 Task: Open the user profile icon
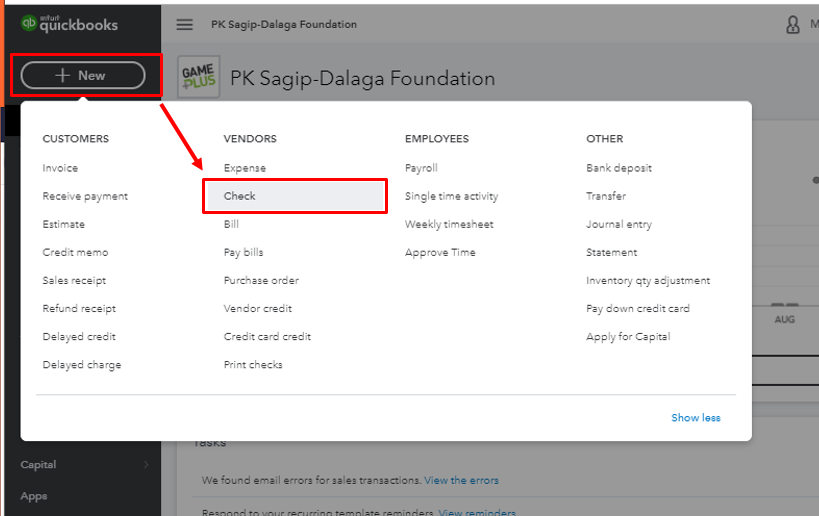point(794,24)
